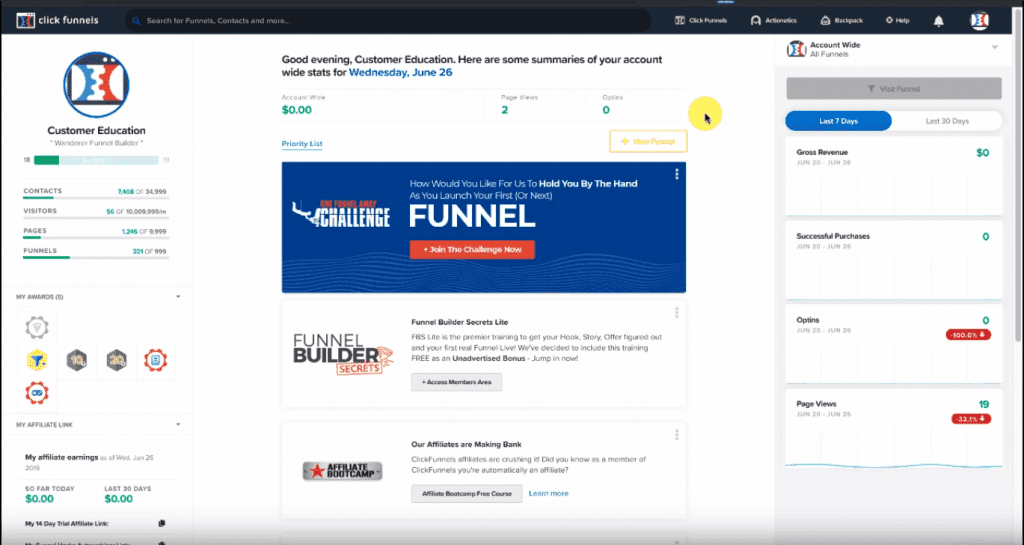Image resolution: width=1024 pixels, height=545 pixels.
Task: Click the Visit Funnel button
Action: (x=893, y=89)
